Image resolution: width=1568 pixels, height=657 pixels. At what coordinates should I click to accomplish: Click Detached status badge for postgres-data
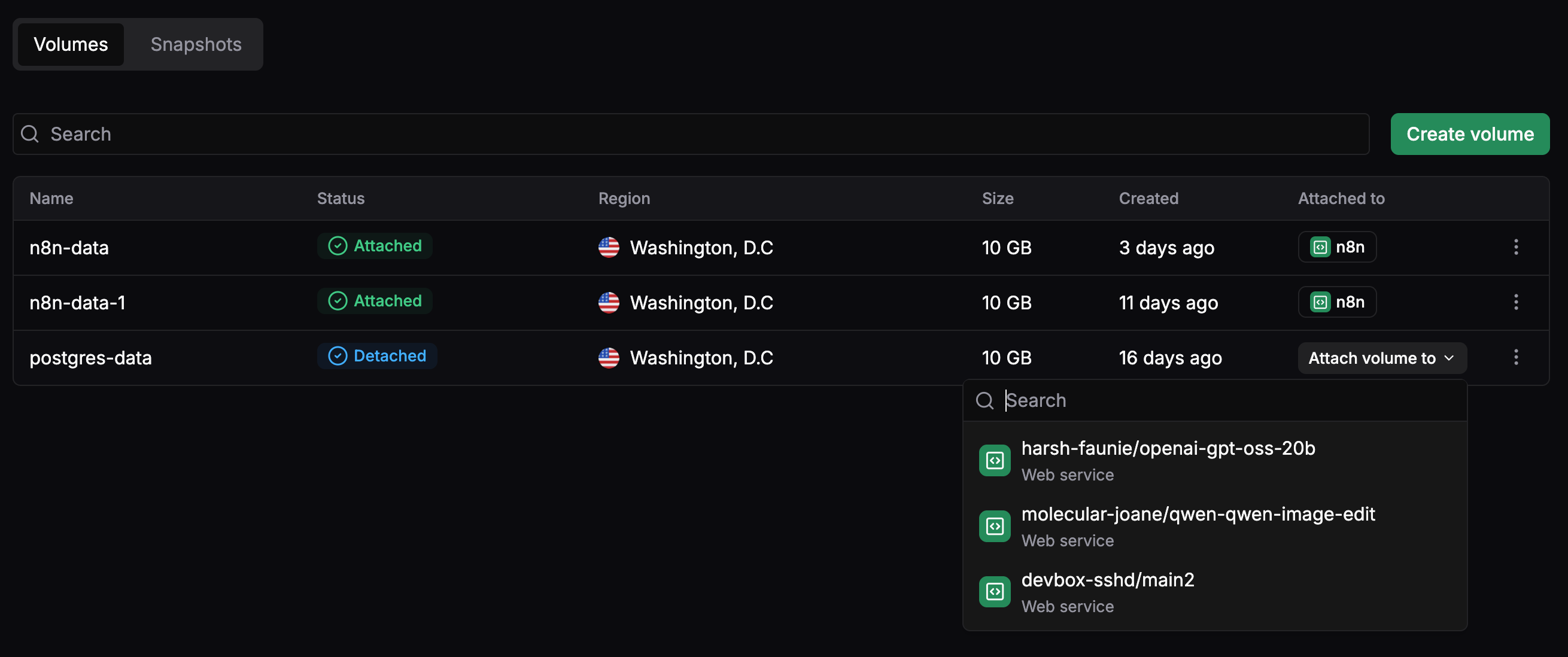(x=377, y=356)
